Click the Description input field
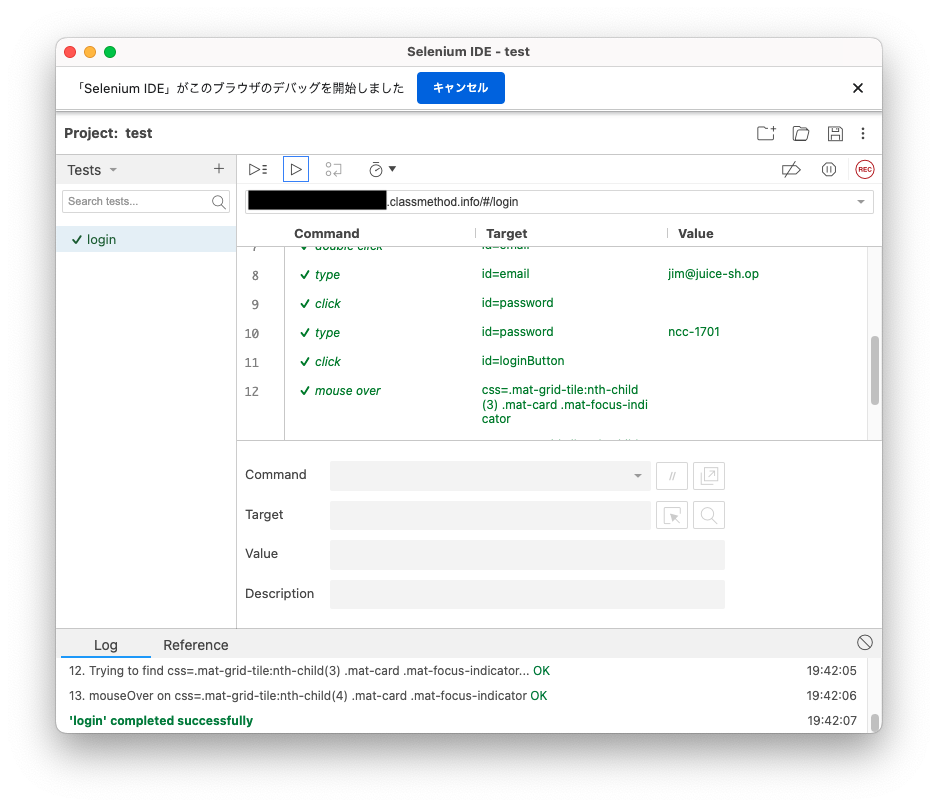Image resolution: width=938 pixels, height=807 pixels. [x=527, y=594]
